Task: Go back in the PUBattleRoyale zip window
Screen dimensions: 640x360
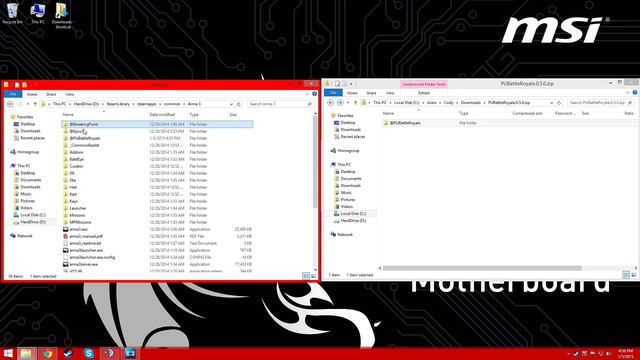Action: [331, 103]
